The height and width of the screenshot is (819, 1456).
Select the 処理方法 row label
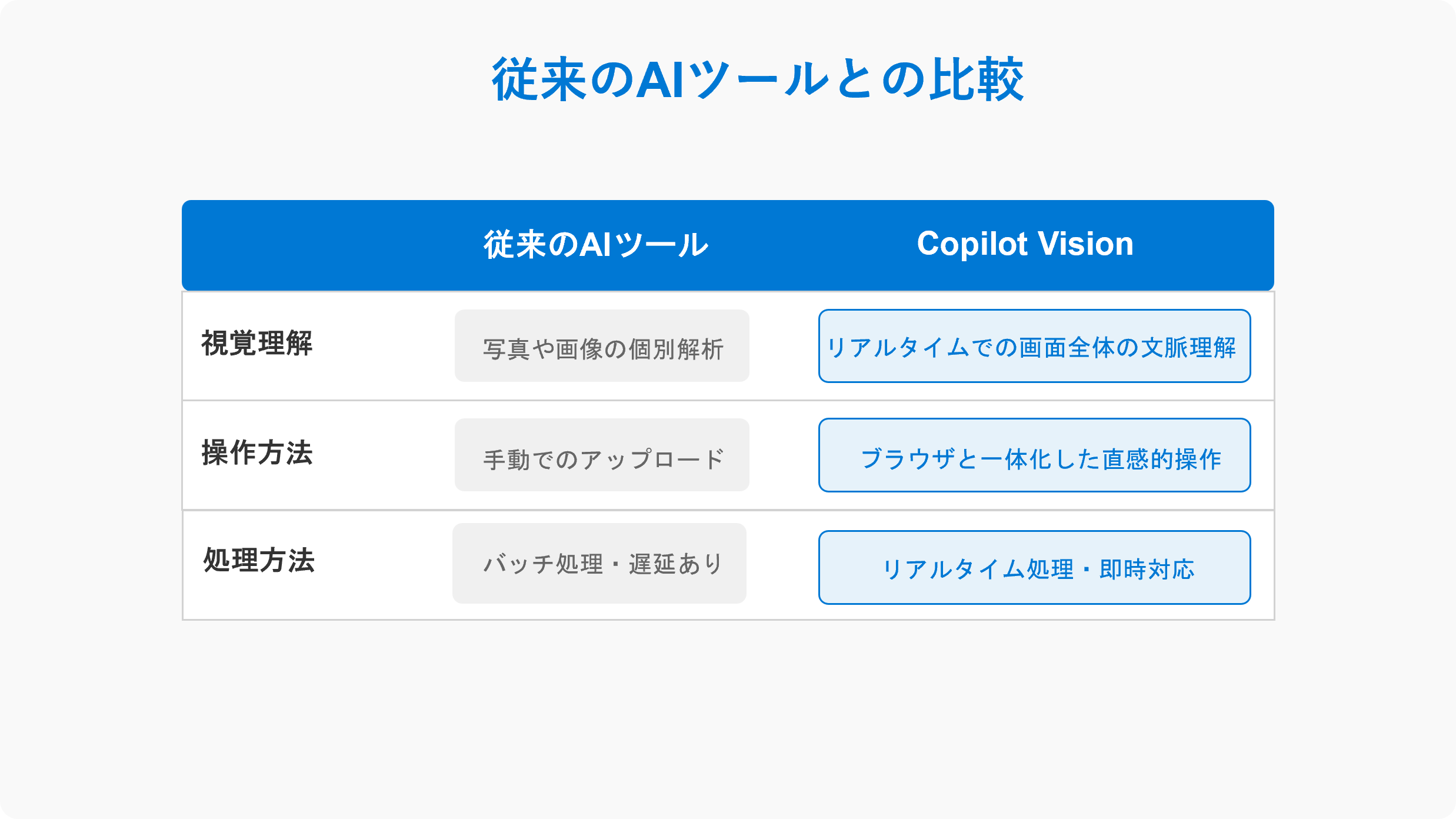click(x=259, y=560)
